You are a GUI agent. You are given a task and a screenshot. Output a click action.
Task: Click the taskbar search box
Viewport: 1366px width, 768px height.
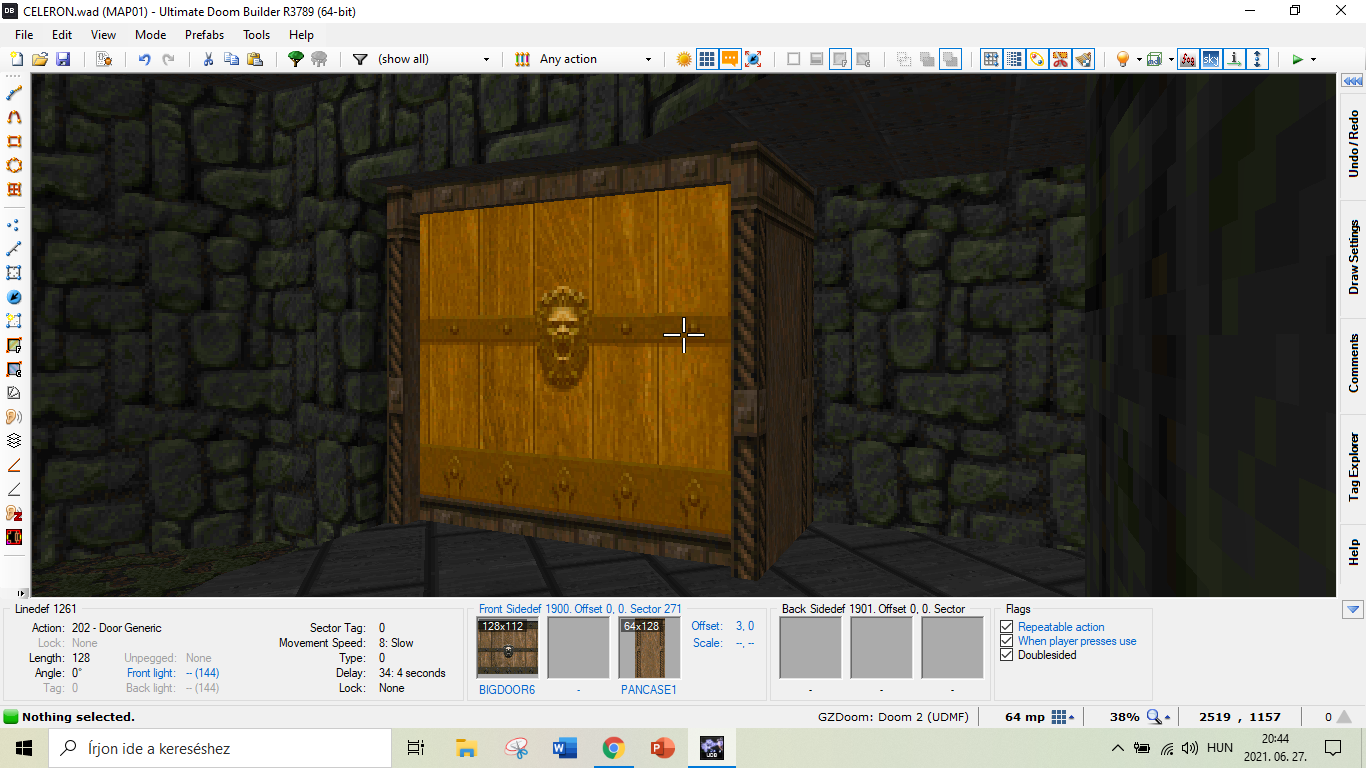click(220, 747)
